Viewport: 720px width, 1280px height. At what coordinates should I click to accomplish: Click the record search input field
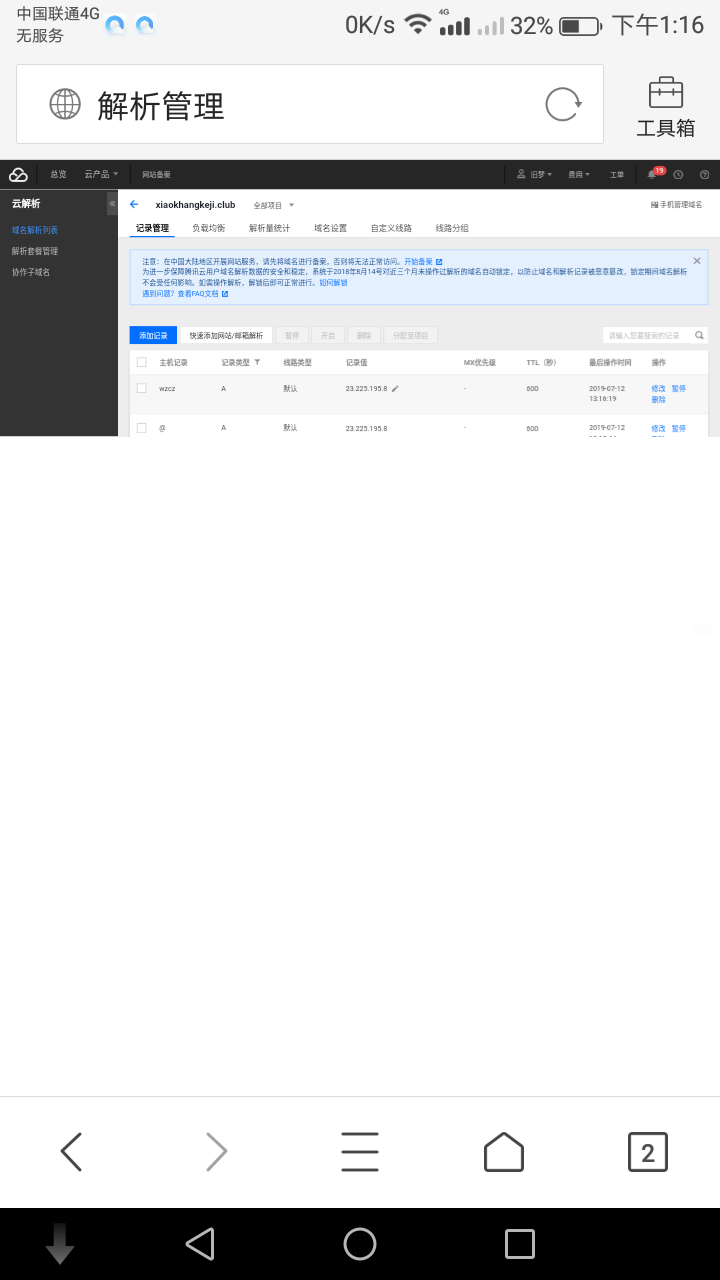click(646, 336)
